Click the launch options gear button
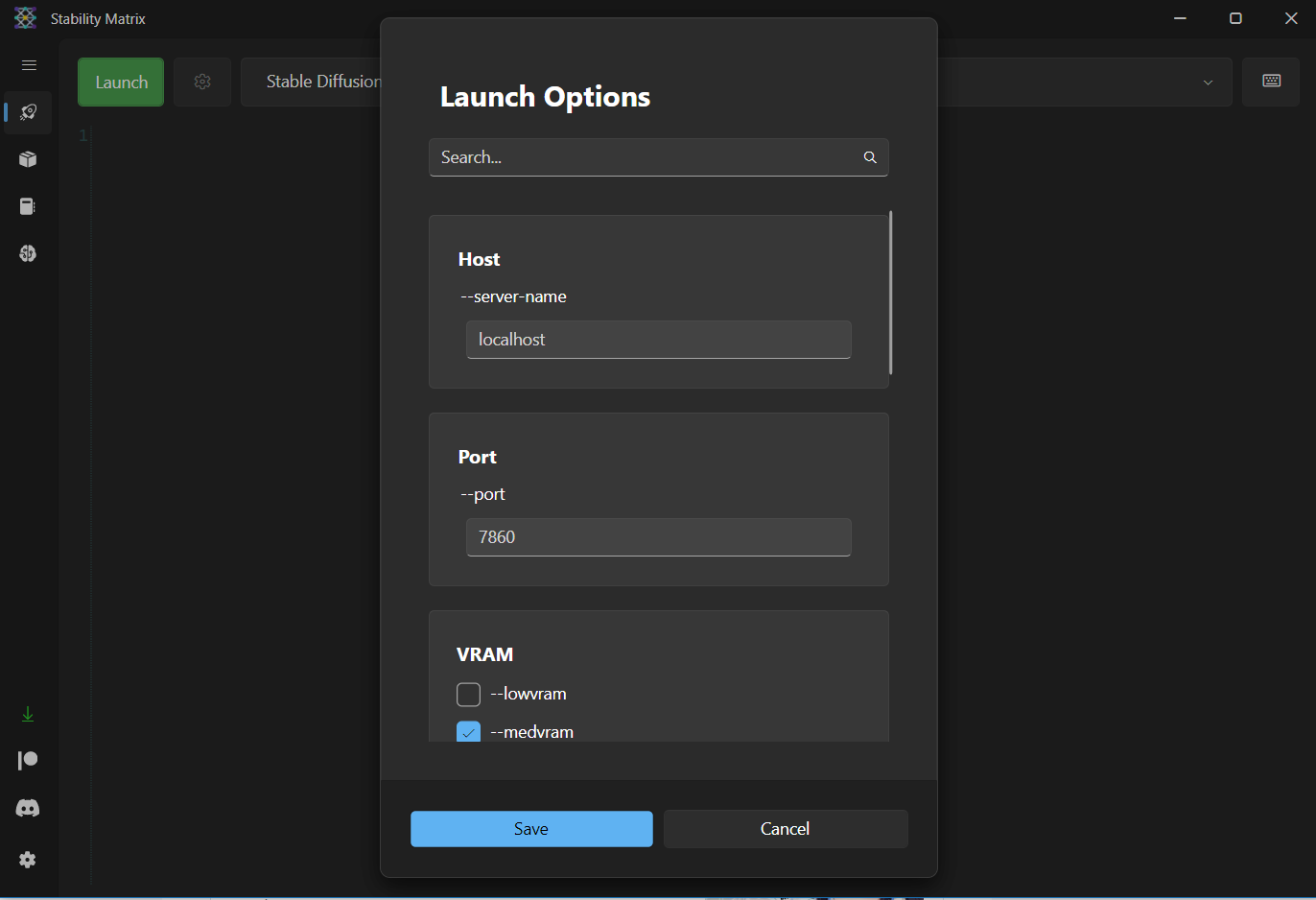Image resolution: width=1316 pixels, height=900 pixels. pos(202,82)
